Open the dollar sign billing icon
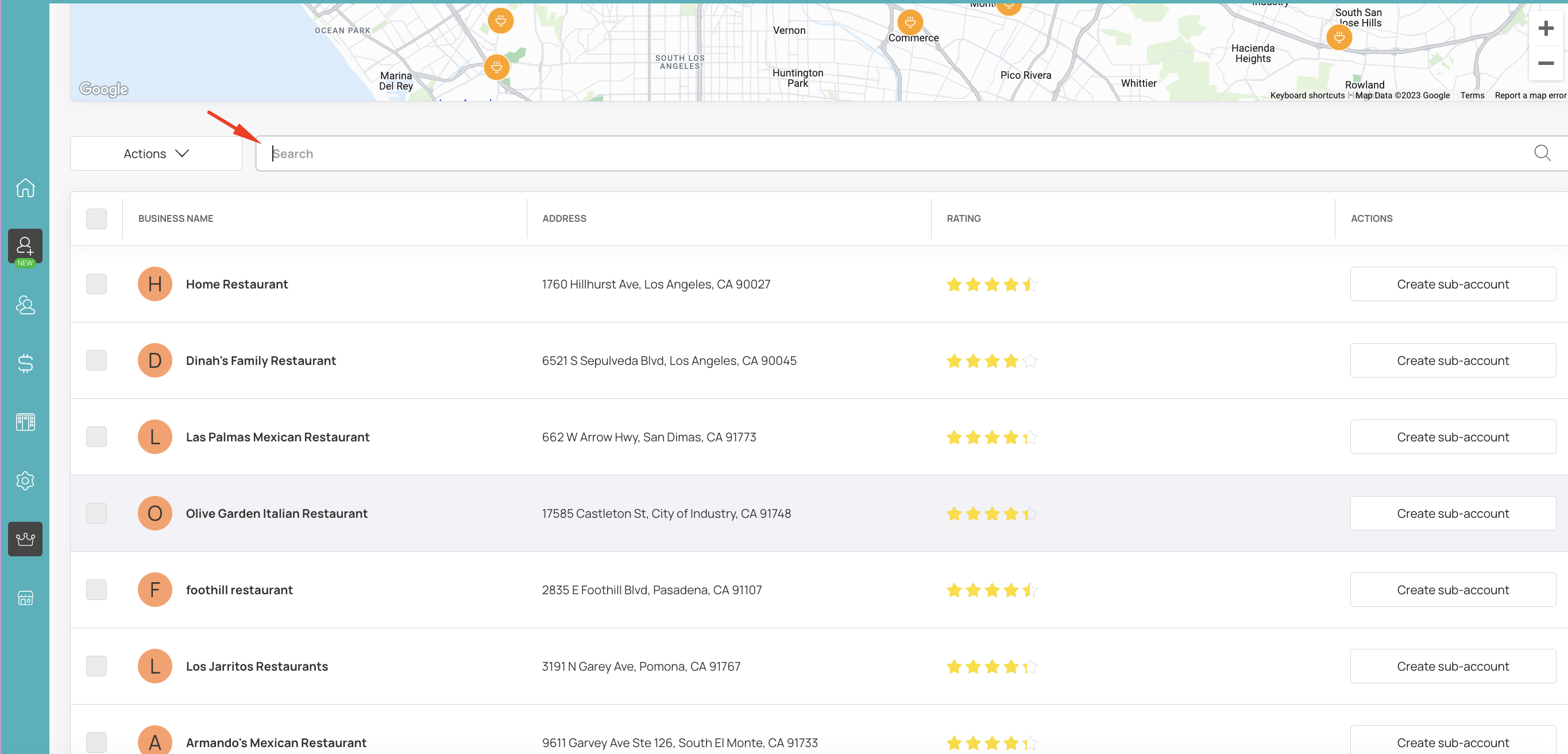The width and height of the screenshot is (1568, 754). (x=25, y=363)
